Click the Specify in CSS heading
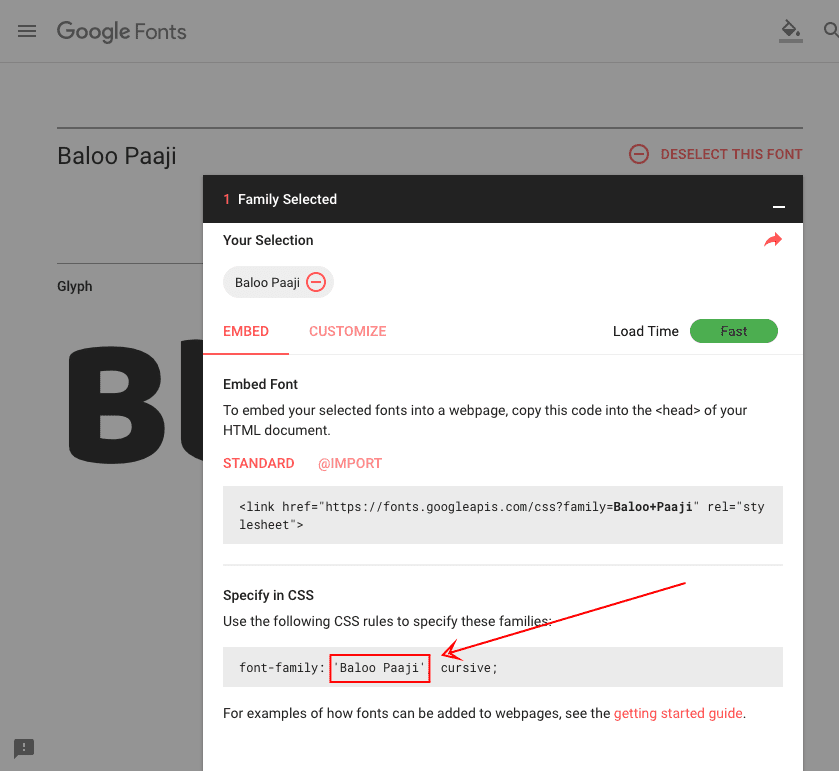Viewport: 839px width, 771px height. tap(268, 595)
